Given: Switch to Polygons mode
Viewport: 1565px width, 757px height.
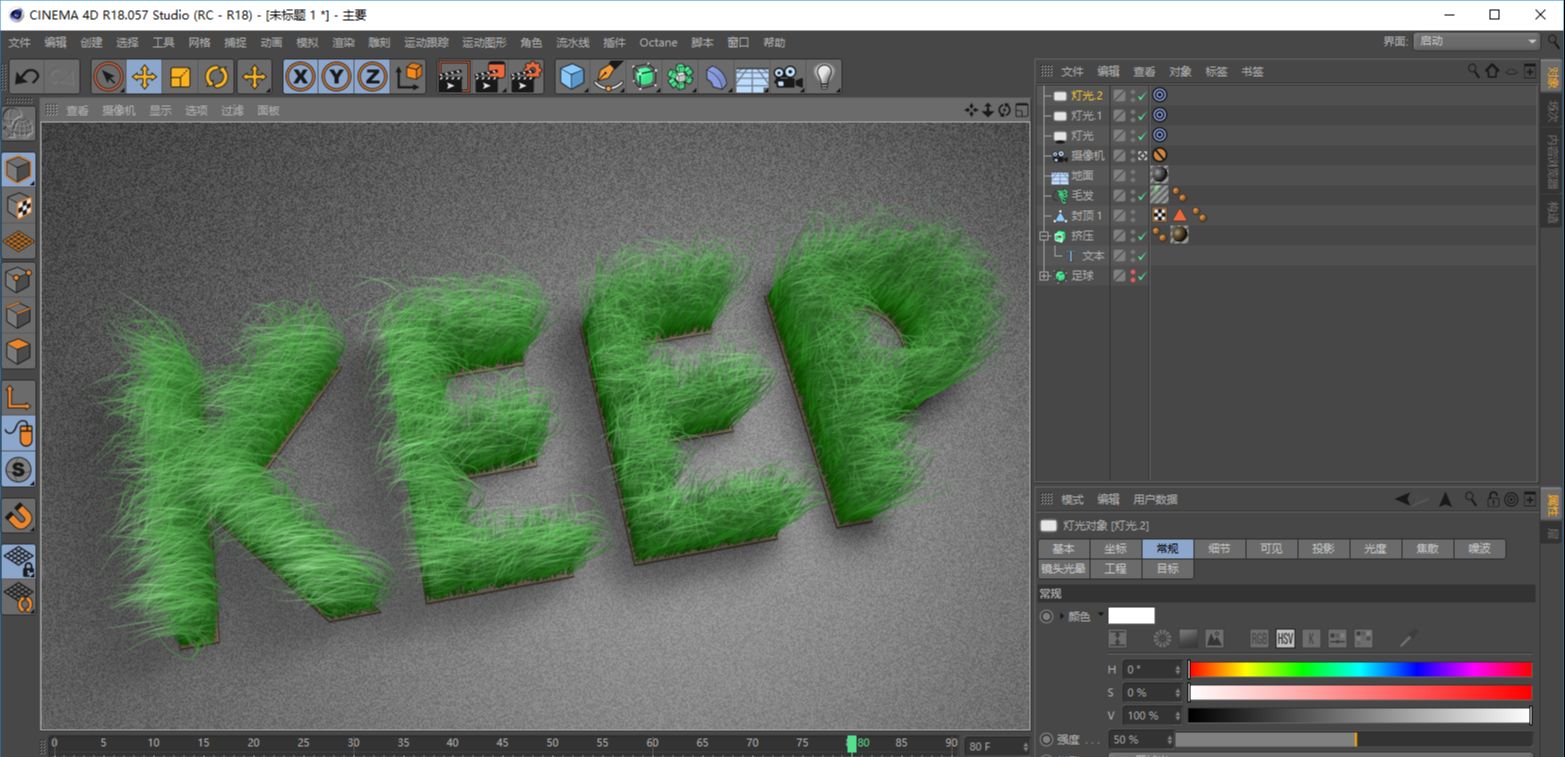Looking at the screenshot, I should (x=18, y=352).
